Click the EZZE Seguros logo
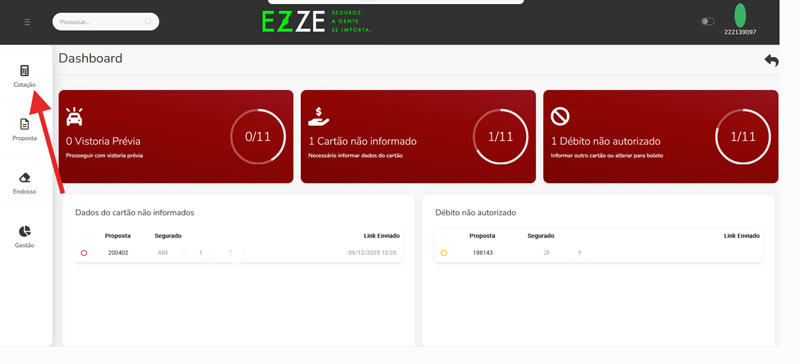The image size is (800, 364). [316, 21]
